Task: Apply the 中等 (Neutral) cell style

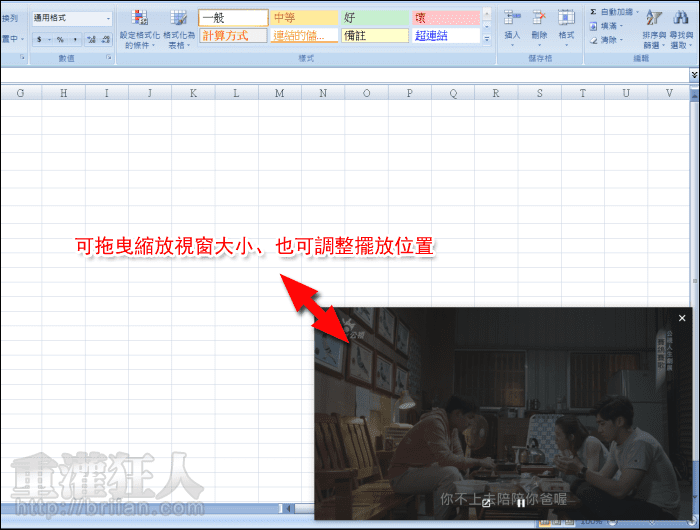Action: pyautogui.click(x=304, y=18)
